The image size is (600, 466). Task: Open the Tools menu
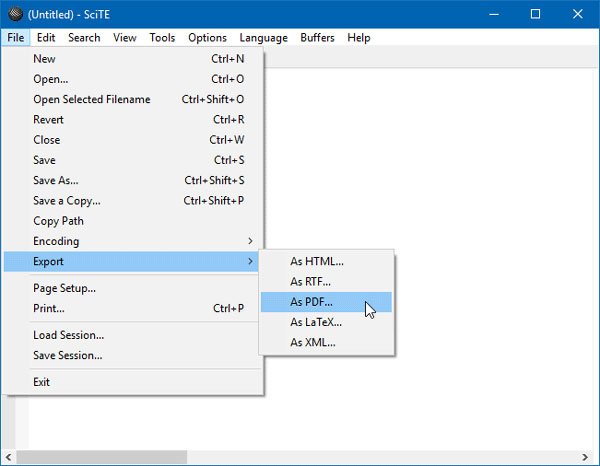(162, 37)
